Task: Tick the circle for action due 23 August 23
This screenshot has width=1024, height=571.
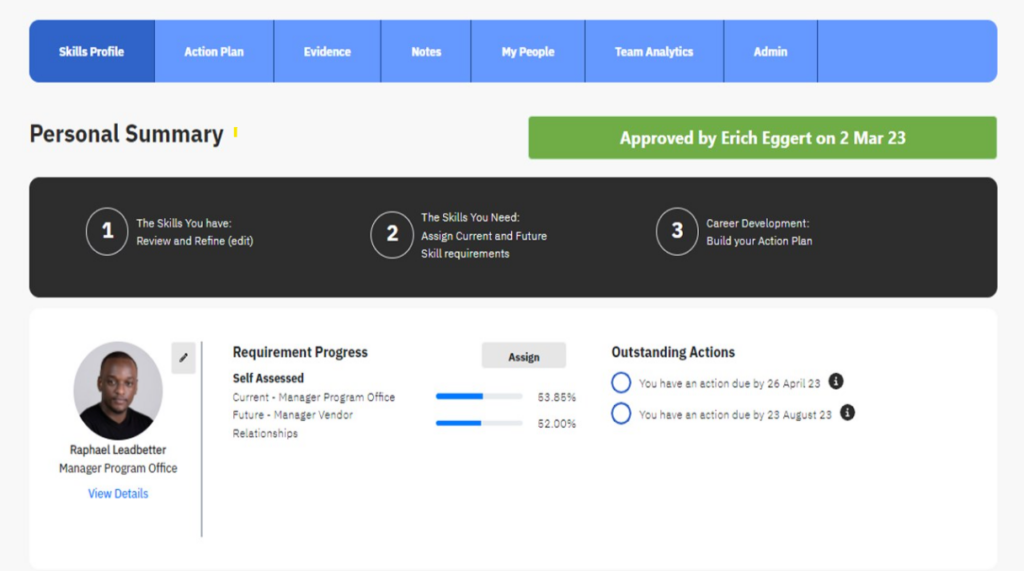Action: pyautogui.click(x=621, y=414)
